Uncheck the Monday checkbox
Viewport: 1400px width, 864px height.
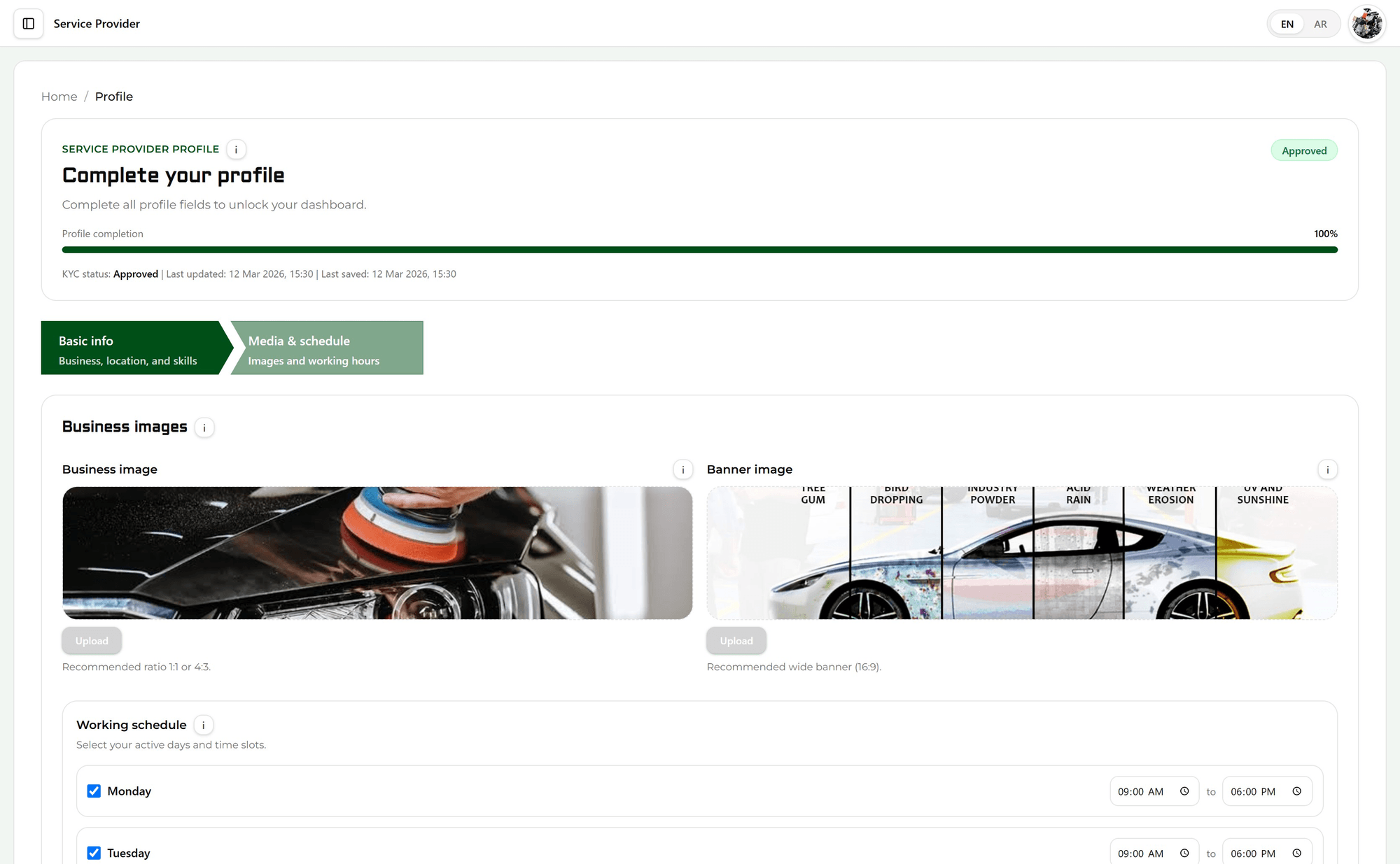click(94, 791)
